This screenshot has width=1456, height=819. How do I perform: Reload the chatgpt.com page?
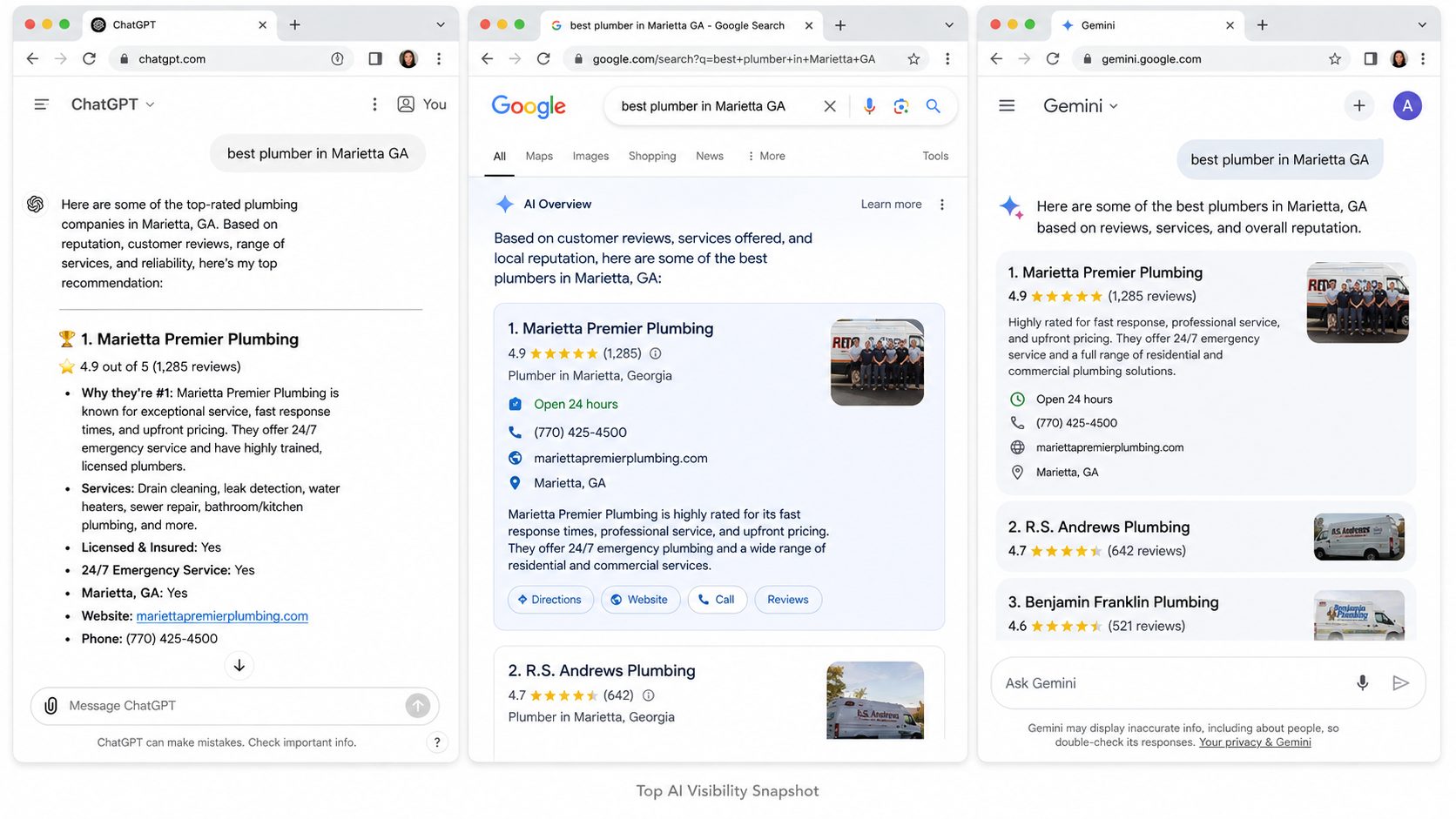click(89, 59)
